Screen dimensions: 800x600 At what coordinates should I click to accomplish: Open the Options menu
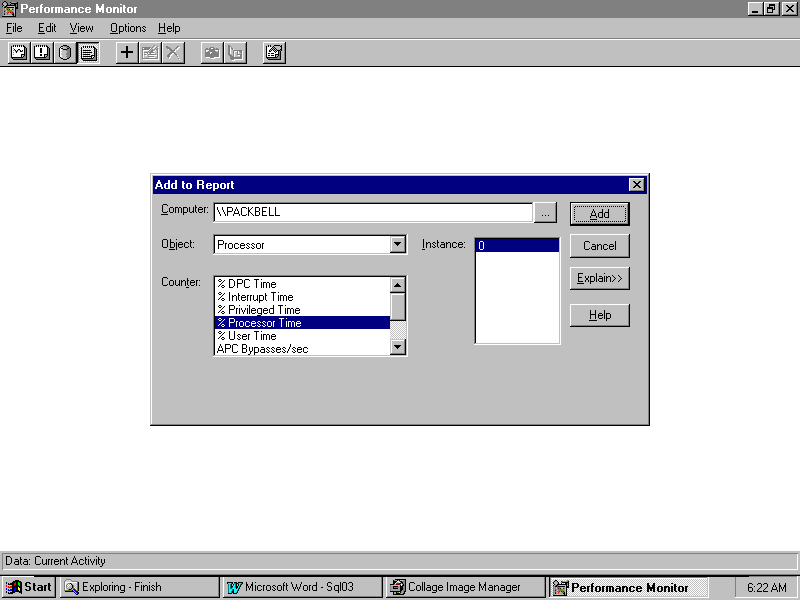[128, 28]
